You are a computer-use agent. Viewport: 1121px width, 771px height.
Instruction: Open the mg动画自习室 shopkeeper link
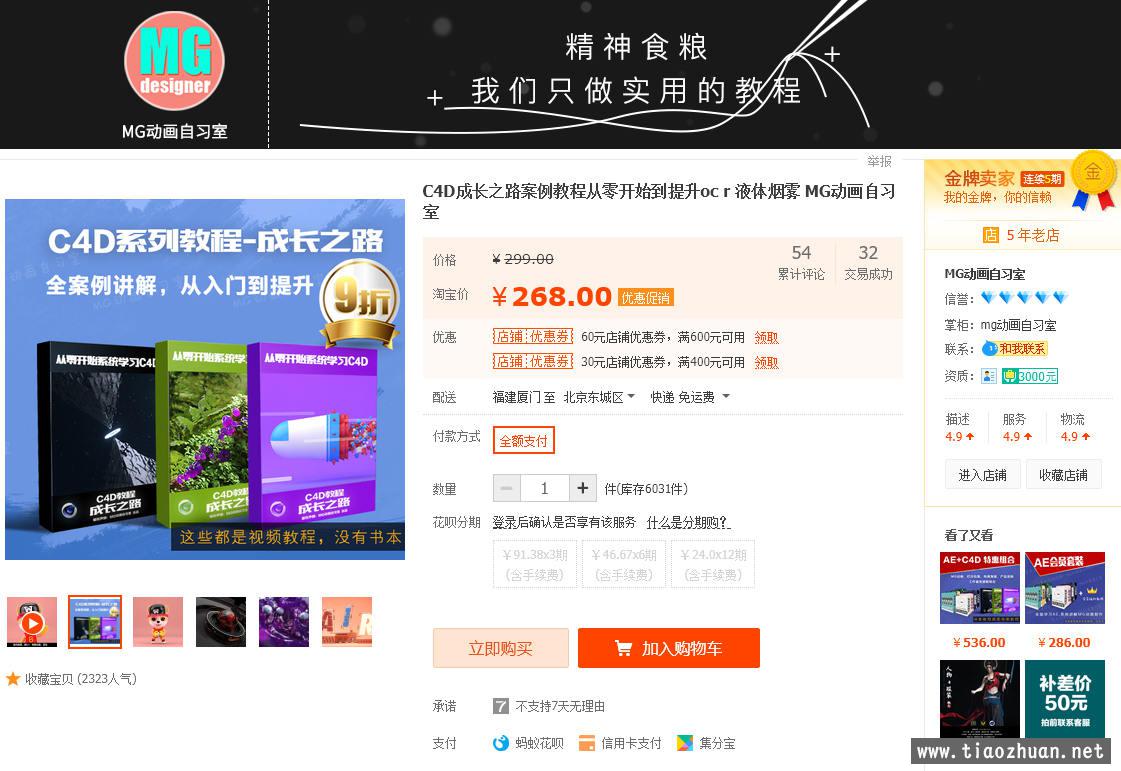[1018, 325]
